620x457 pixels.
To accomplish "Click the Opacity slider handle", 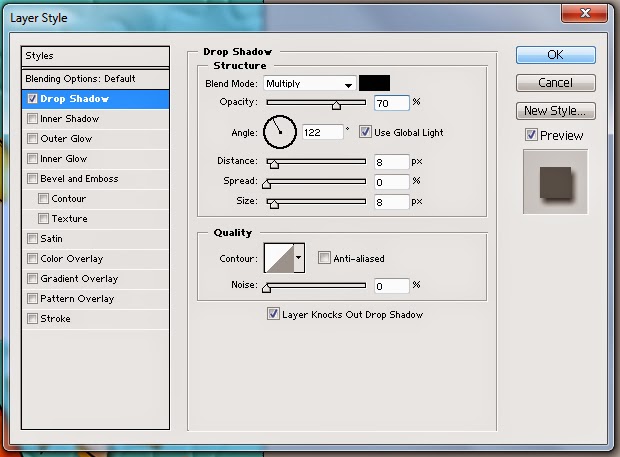I will pyautogui.click(x=336, y=105).
